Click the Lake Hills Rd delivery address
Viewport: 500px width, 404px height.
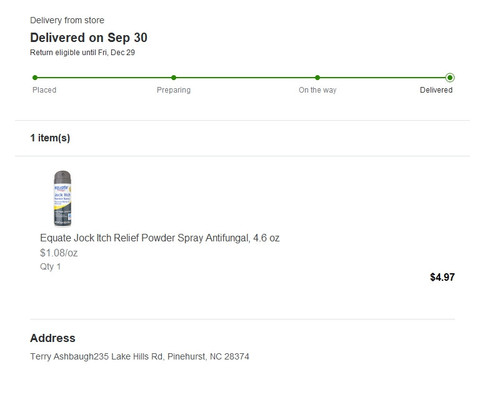pyautogui.click(x=140, y=357)
